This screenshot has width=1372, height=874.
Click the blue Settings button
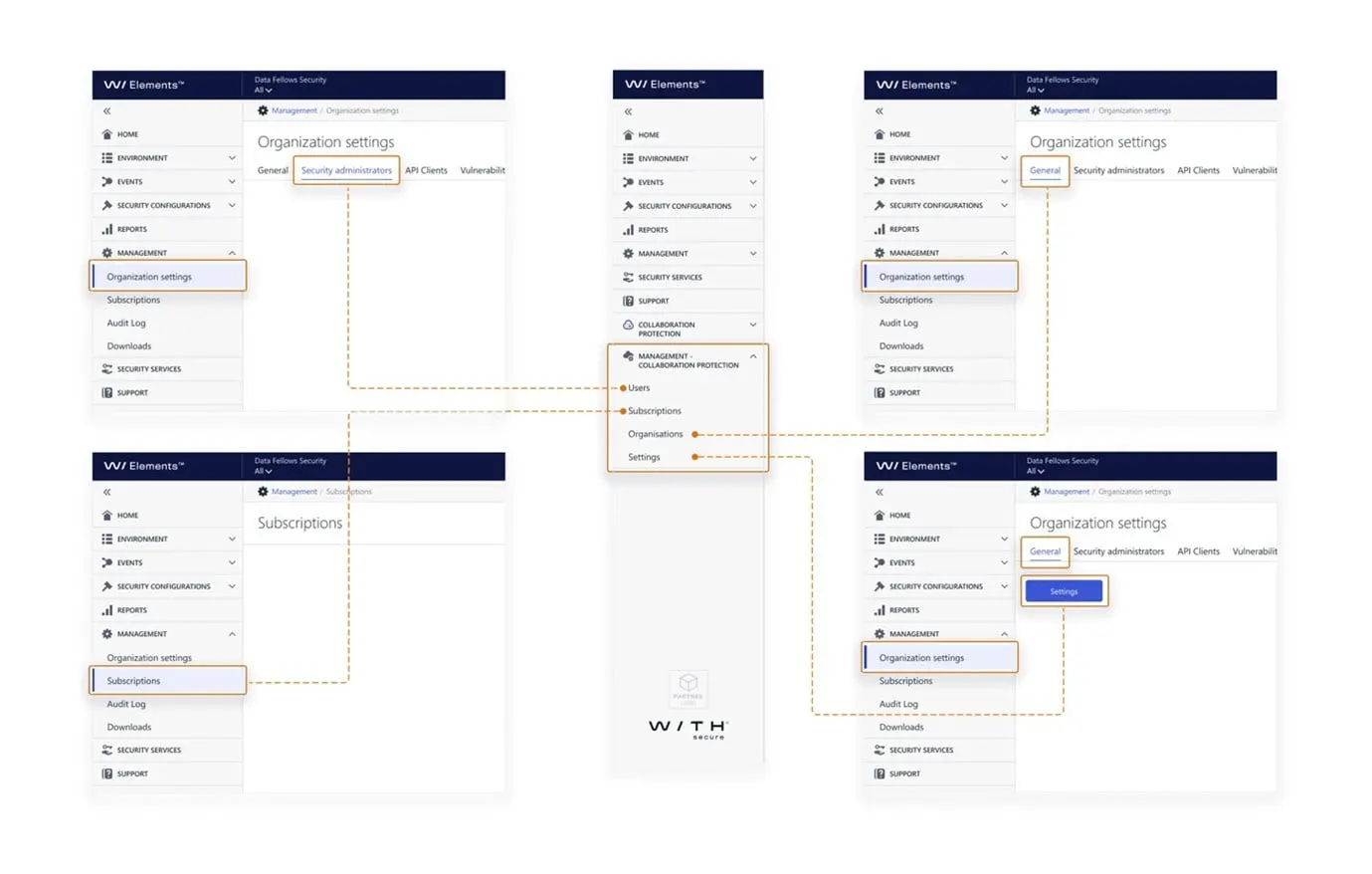pos(1064,591)
